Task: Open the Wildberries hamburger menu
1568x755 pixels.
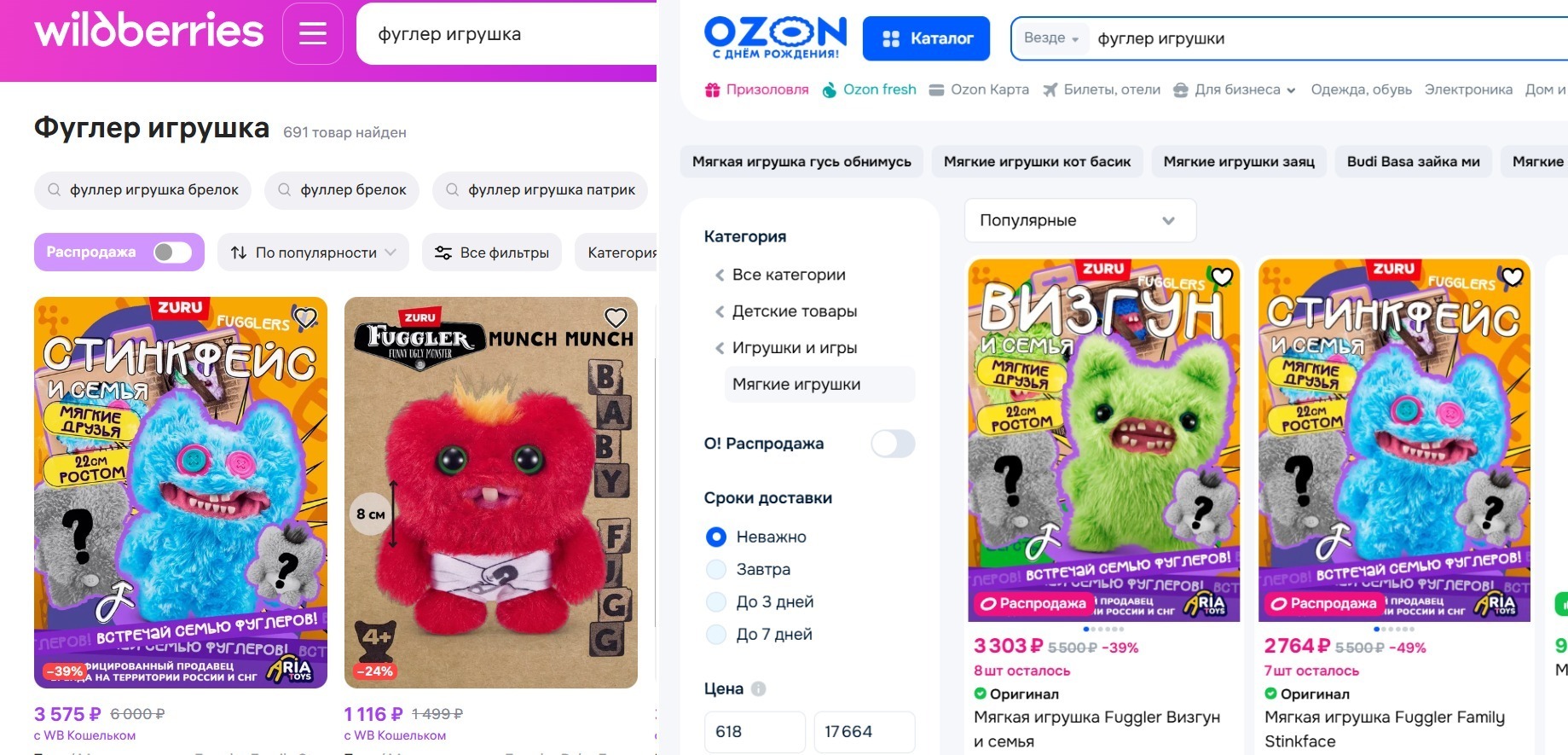Action: point(313,34)
